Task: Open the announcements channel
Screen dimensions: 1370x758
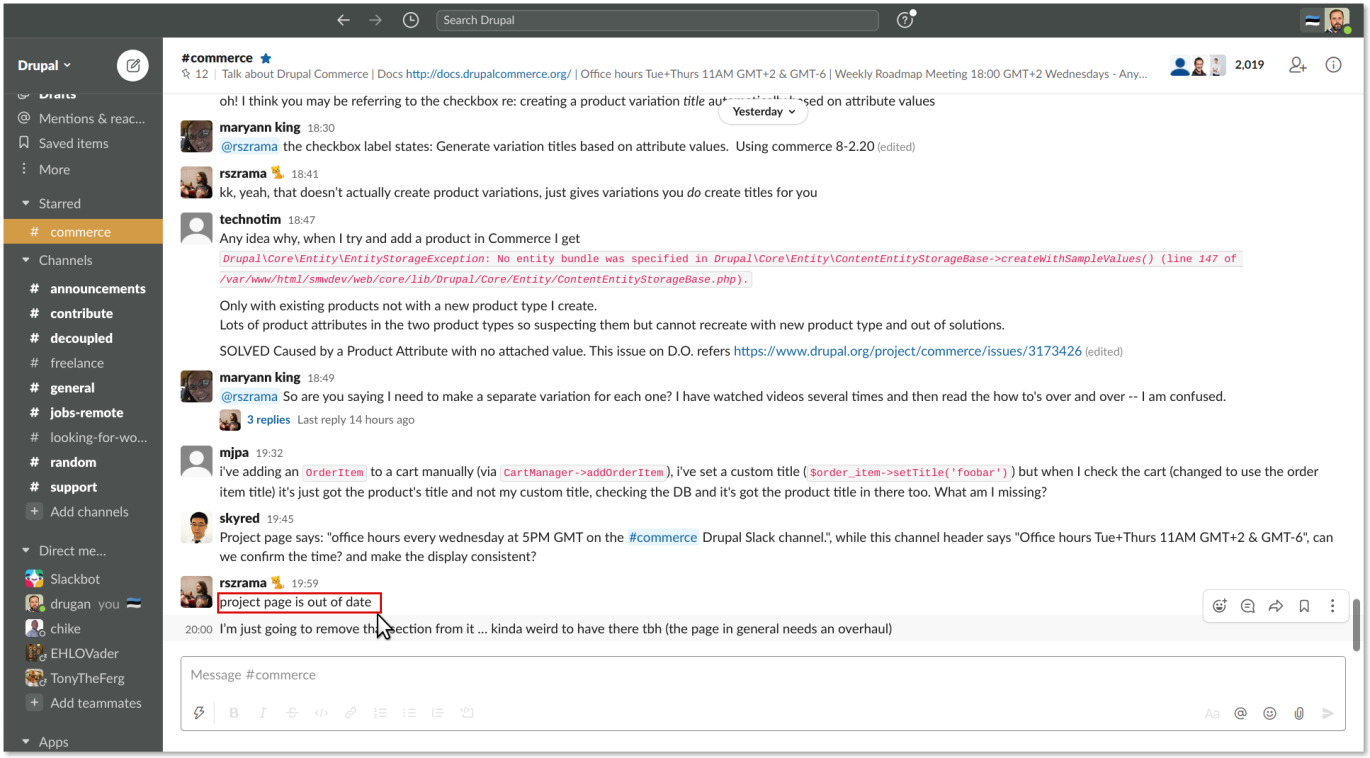Action: 82,289
